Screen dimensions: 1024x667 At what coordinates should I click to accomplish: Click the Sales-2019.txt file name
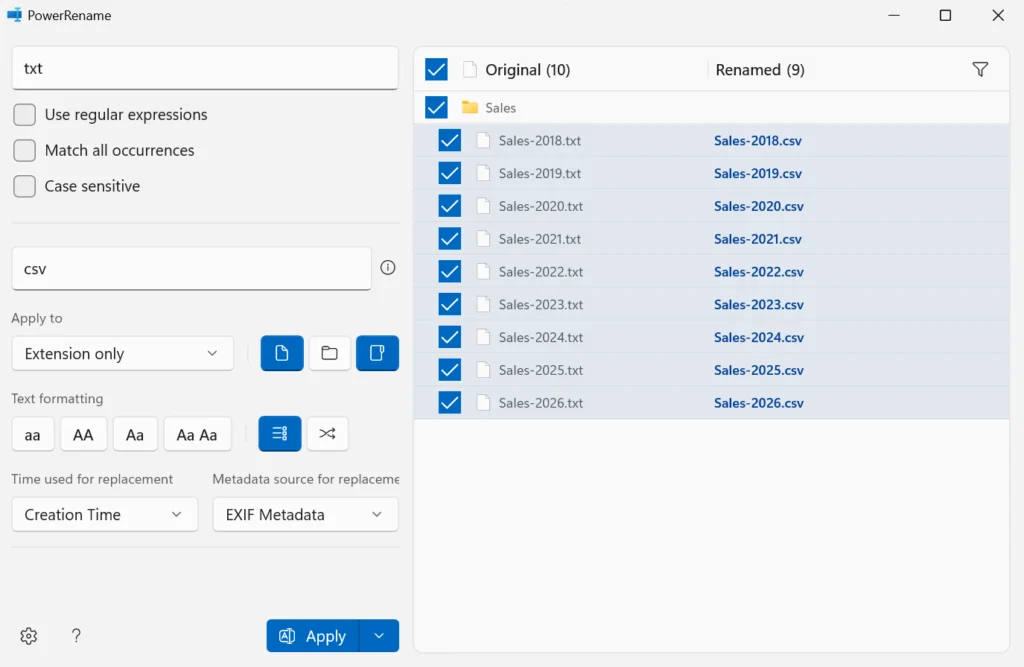[x=540, y=173]
